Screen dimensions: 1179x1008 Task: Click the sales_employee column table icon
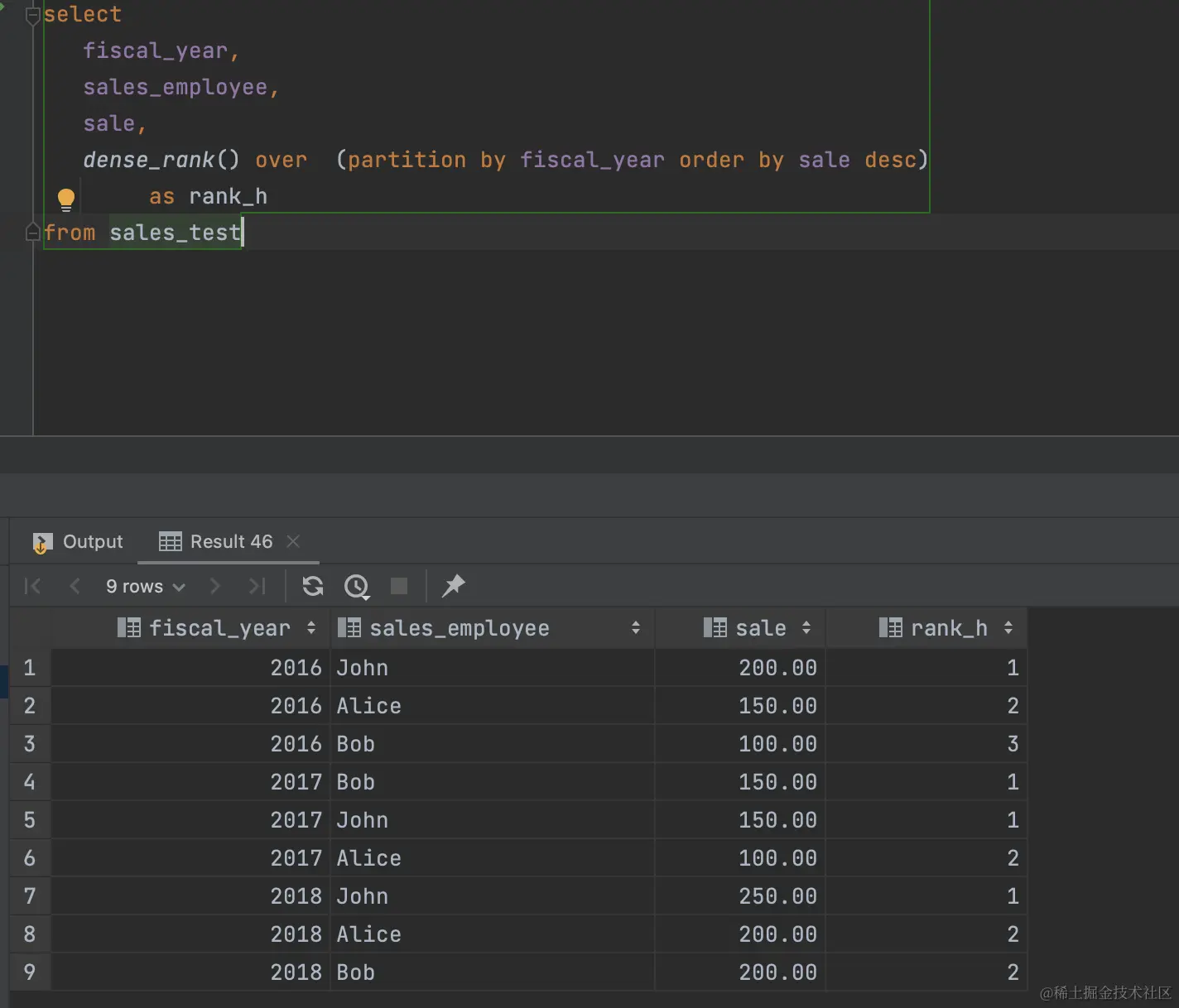(349, 628)
